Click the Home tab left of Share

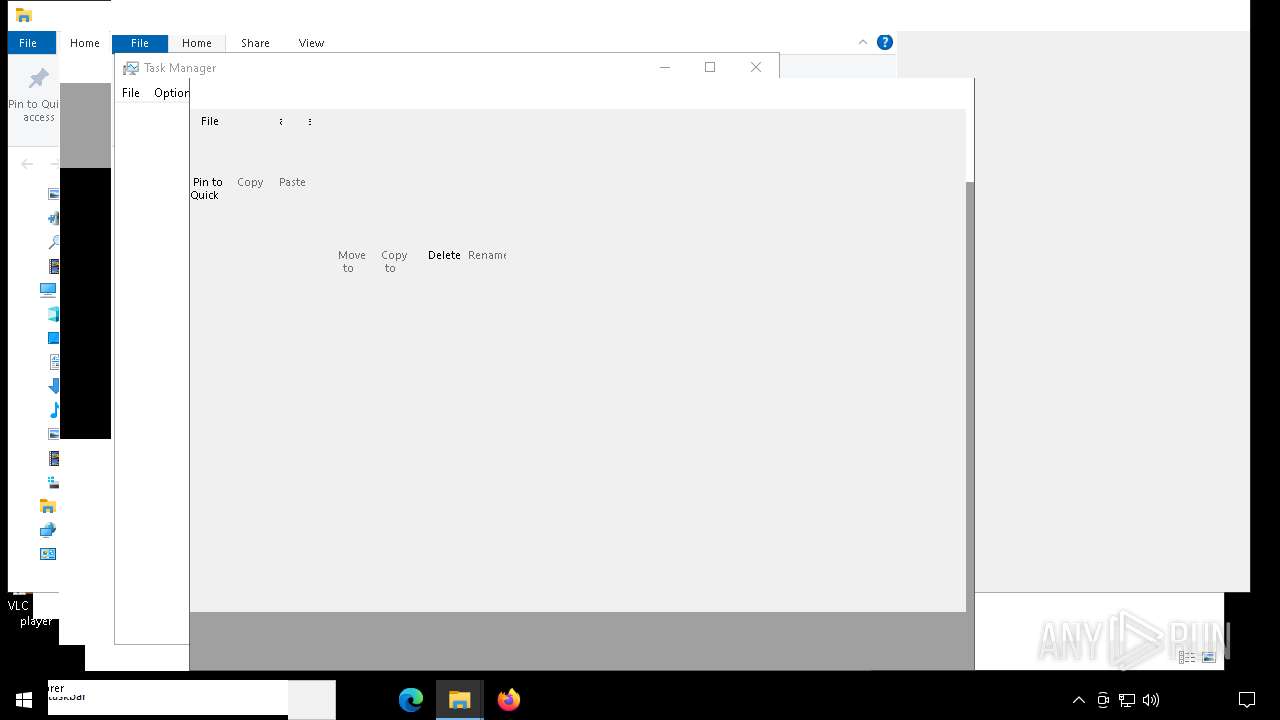(196, 43)
